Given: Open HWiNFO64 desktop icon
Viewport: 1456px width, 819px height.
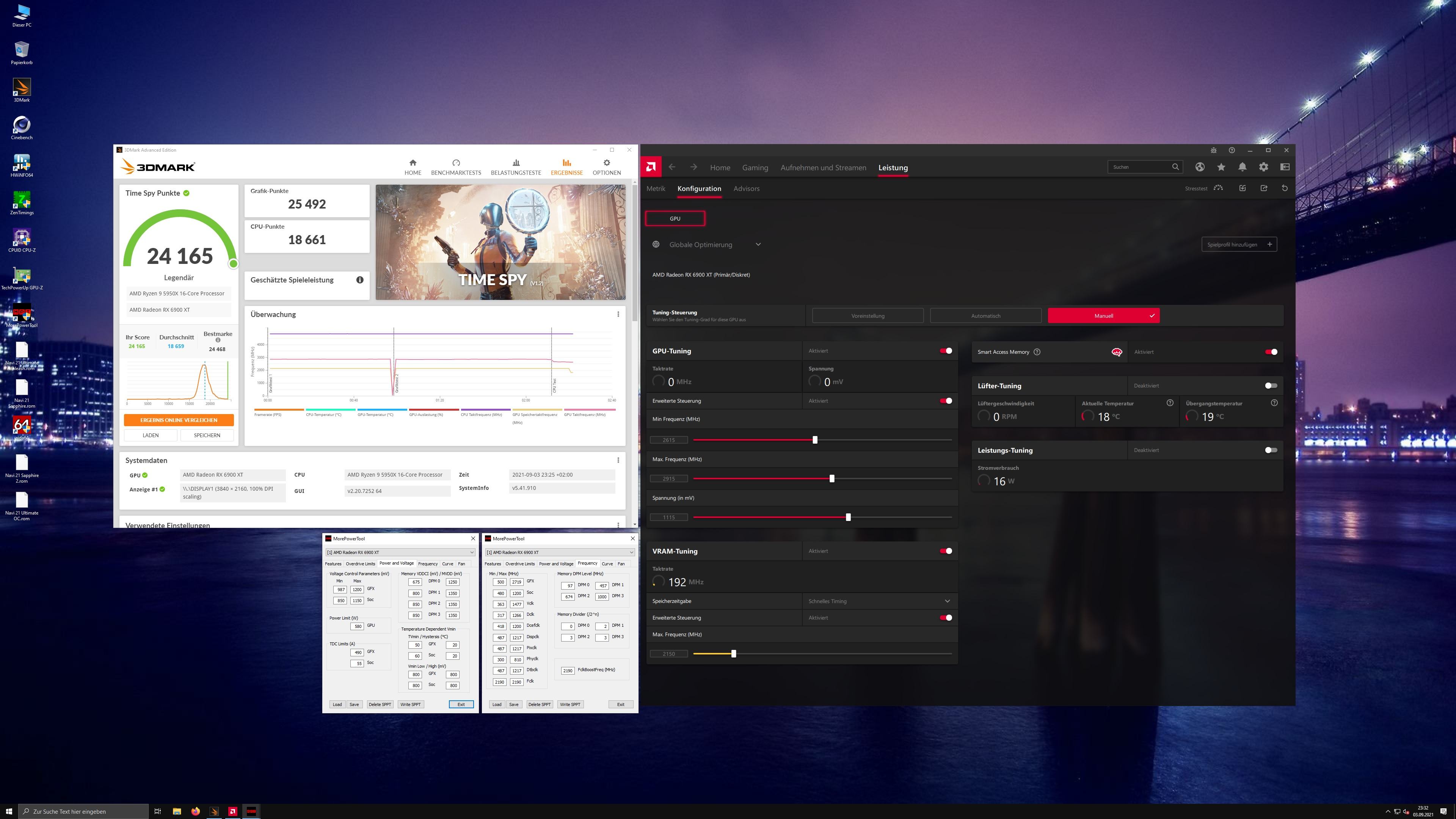Looking at the screenshot, I should click(x=22, y=165).
